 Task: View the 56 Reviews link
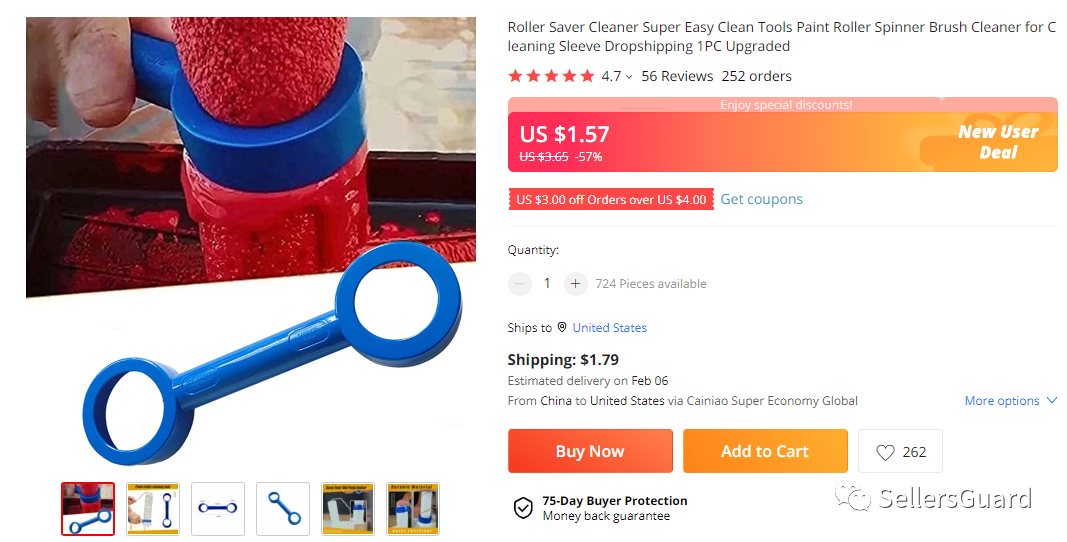pos(677,76)
